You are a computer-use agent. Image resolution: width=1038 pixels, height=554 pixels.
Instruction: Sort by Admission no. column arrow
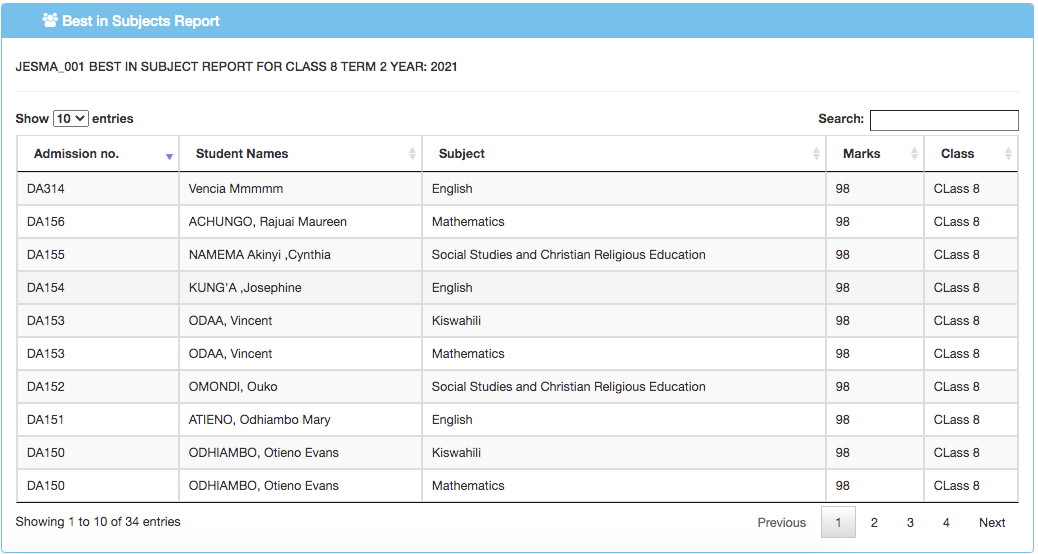(x=169, y=155)
